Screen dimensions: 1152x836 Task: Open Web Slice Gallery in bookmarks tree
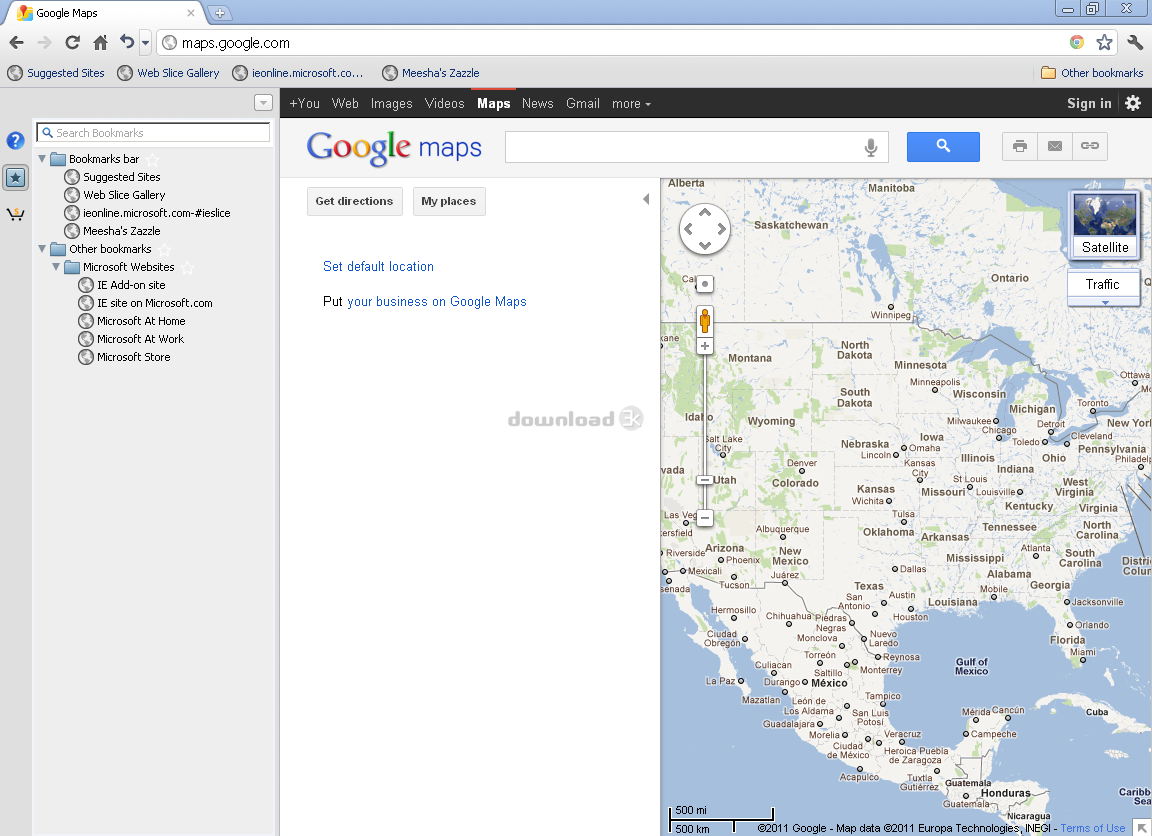click(124, 195)
